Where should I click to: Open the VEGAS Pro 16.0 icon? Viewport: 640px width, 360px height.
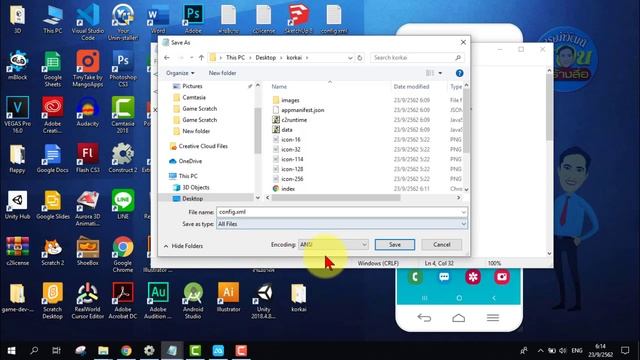pyautogui.click(x=17, y=115)
